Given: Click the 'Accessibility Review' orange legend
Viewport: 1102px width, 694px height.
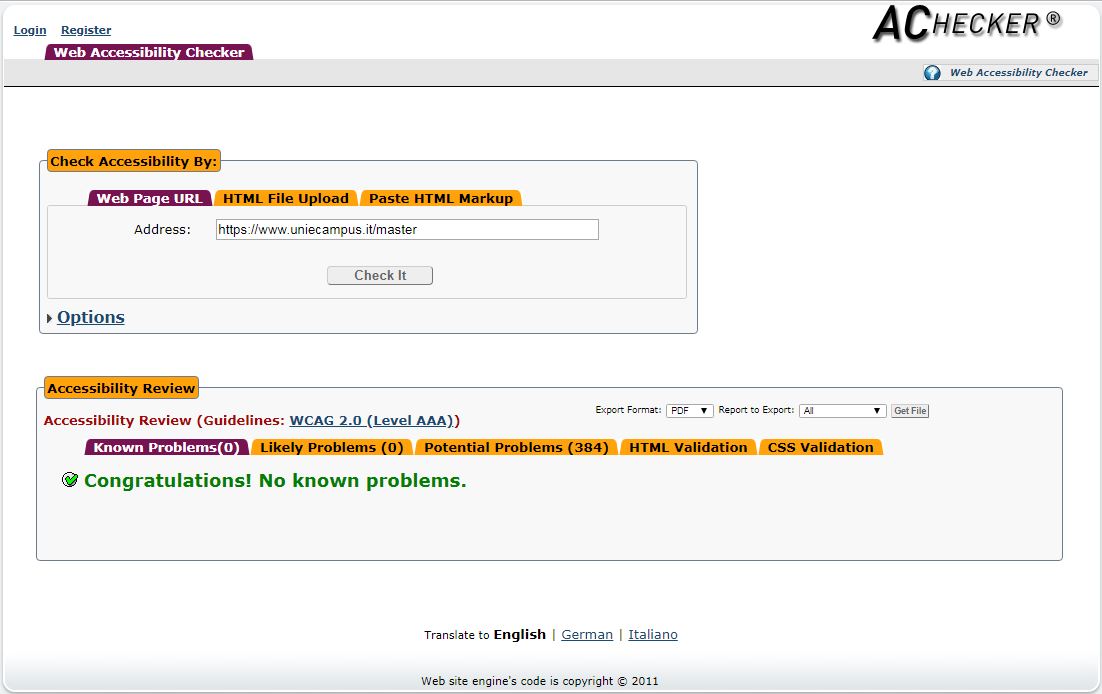Looking at the screenshot, I should point(121,388).
